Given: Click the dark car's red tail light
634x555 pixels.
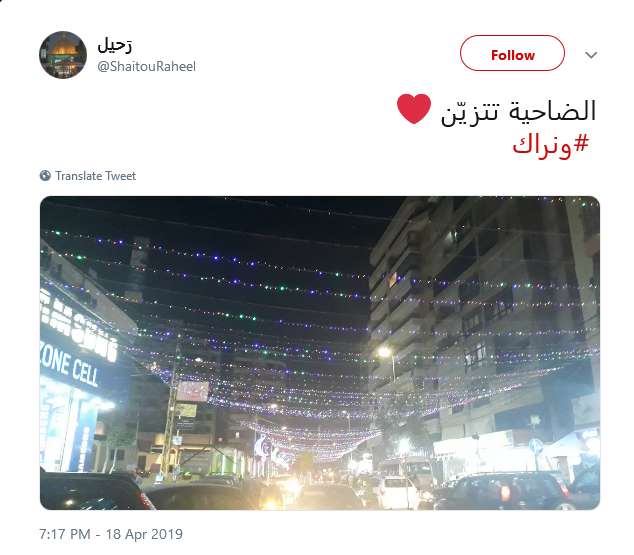Looking at the screenshot, I should 505,493.
